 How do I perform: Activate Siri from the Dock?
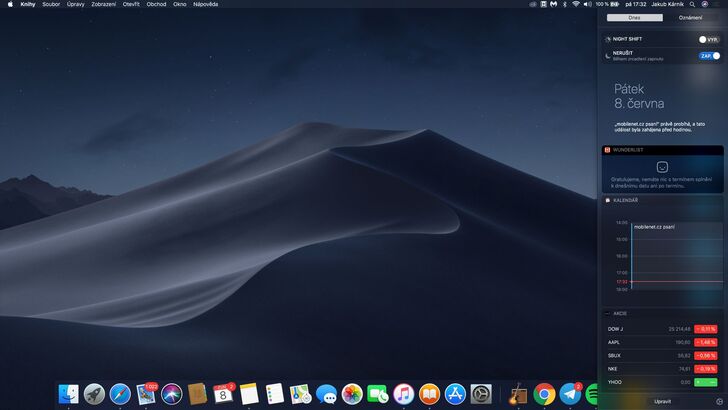coord(172,394)
